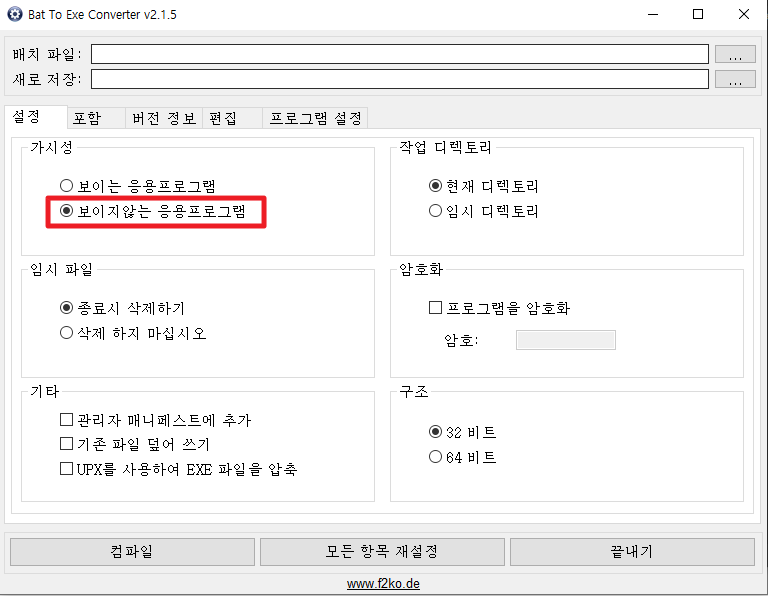This screenshot has height=596, width=768.
Task: Open the 프로그램 설정 tab
Action: [315, 118]
